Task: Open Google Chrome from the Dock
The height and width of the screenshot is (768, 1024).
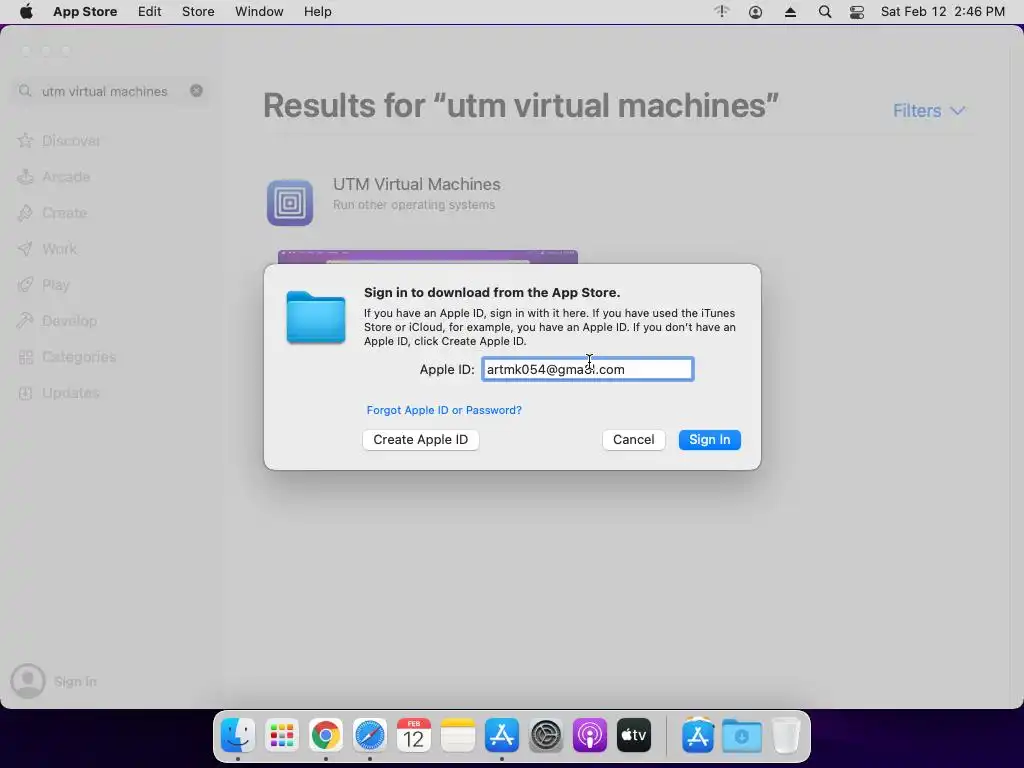Action: [326, 735]
